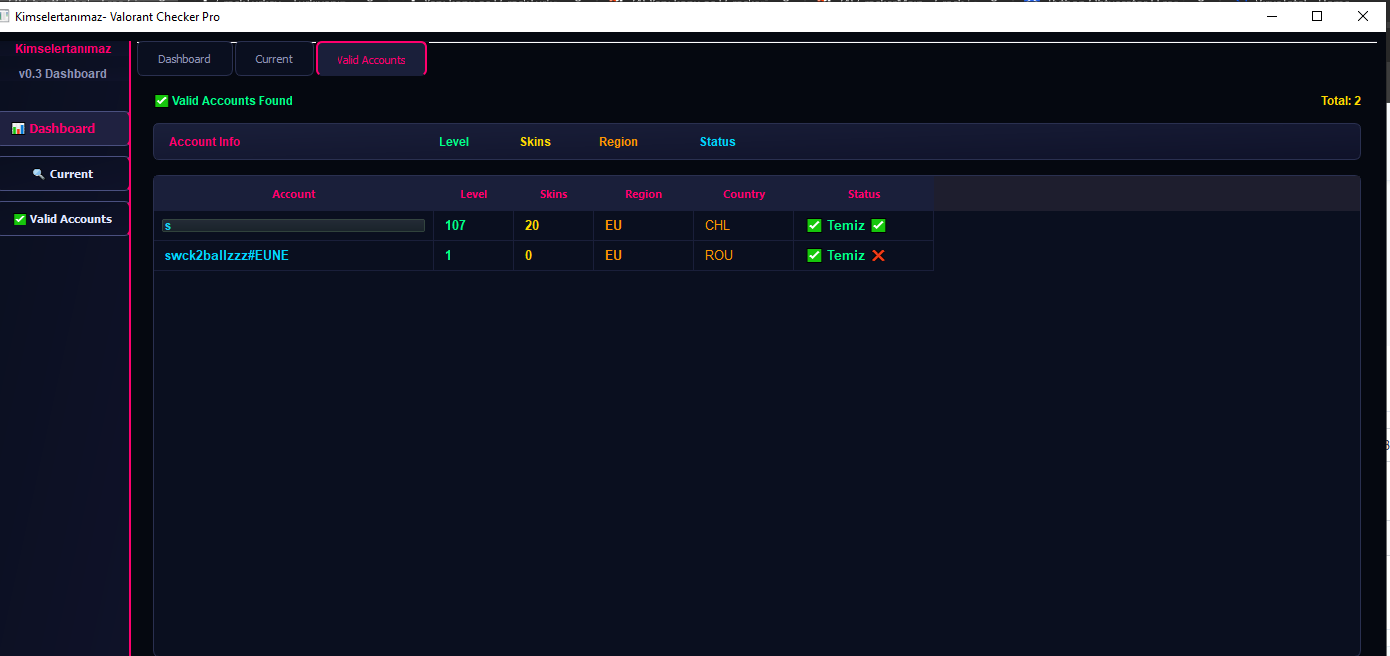
Task: Open the Current tab at top
Action: tap(274, 59)
